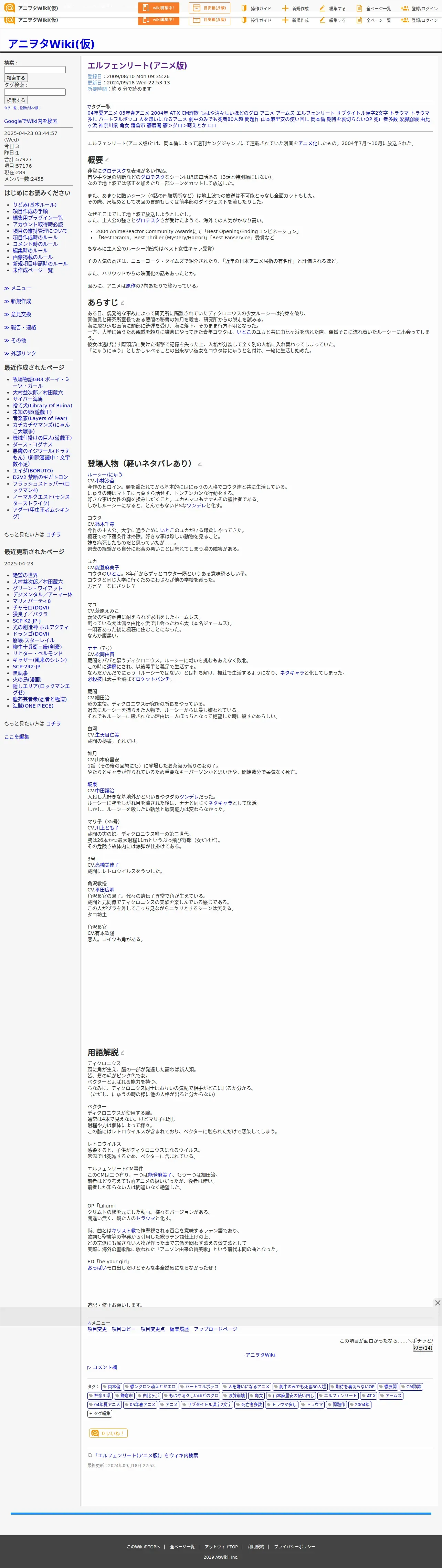The width and height of the screenshot is (442, 1568).
Task: Open the 由比ヶ浜 tag chip
Action: coord(148,1396)
